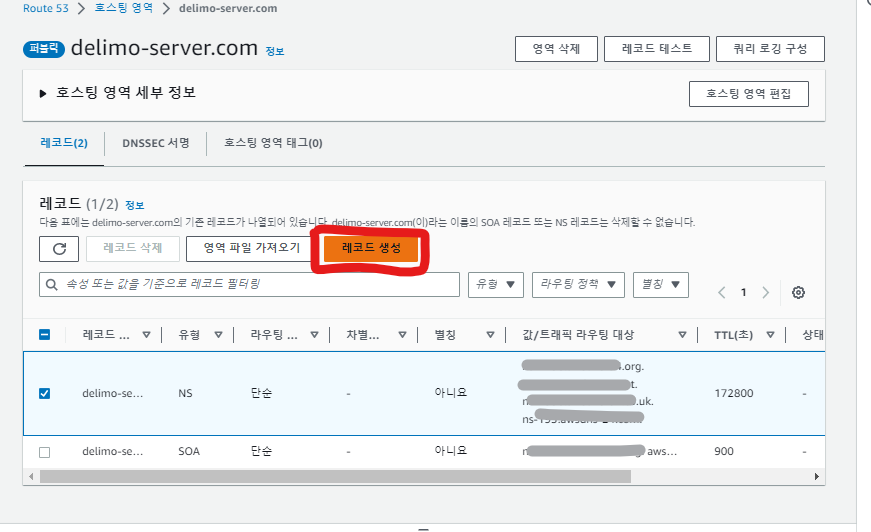Sort by 차별 column arrow

coord(403,335)
